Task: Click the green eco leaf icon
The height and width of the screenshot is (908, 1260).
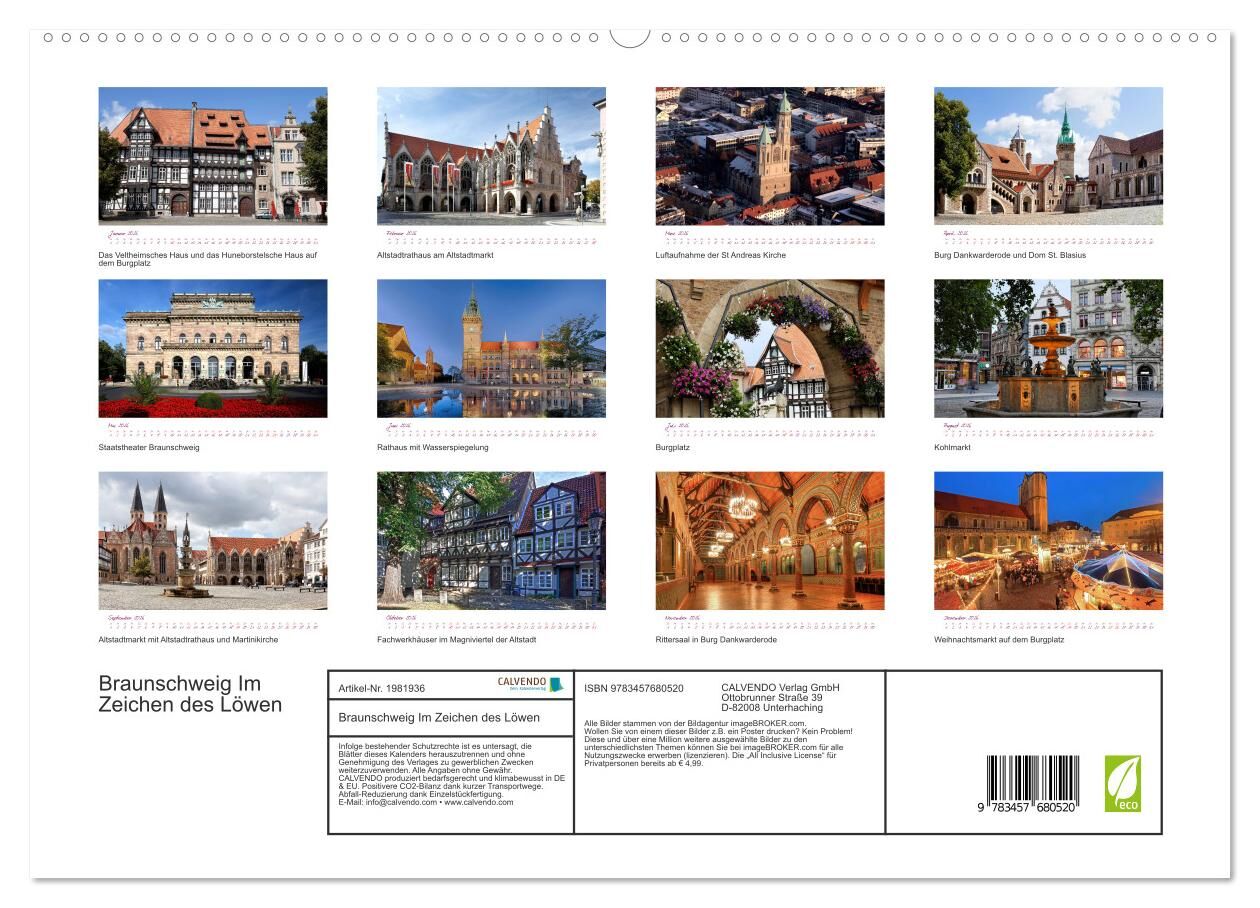Action: [x=1122, y=783]
